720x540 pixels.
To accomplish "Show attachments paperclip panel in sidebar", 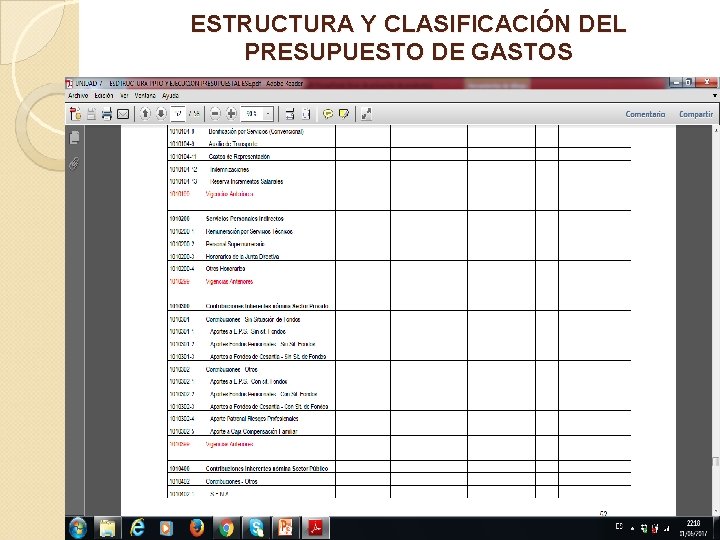I will pos(74,163).
